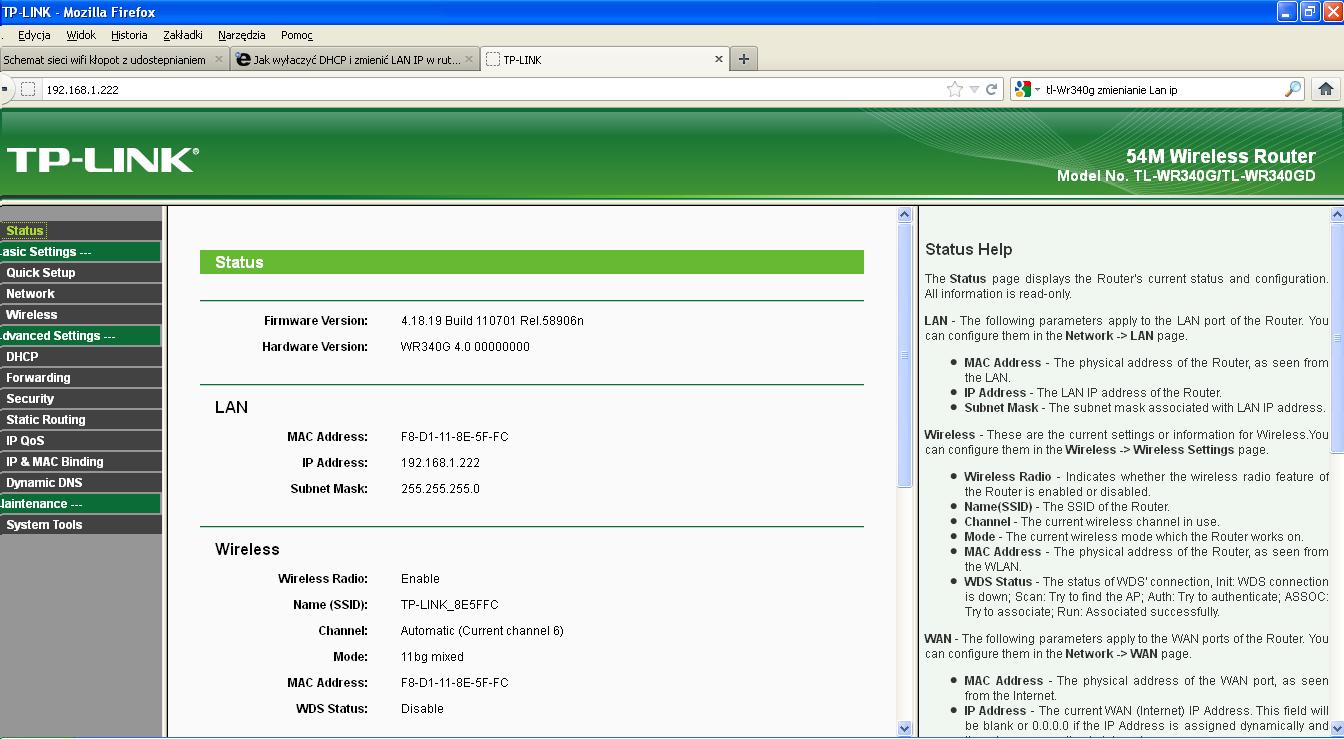This screenshot has width=1344, height=739.
Task: Open Forwarding in sidebar
Action: click(x=38, y=377)
